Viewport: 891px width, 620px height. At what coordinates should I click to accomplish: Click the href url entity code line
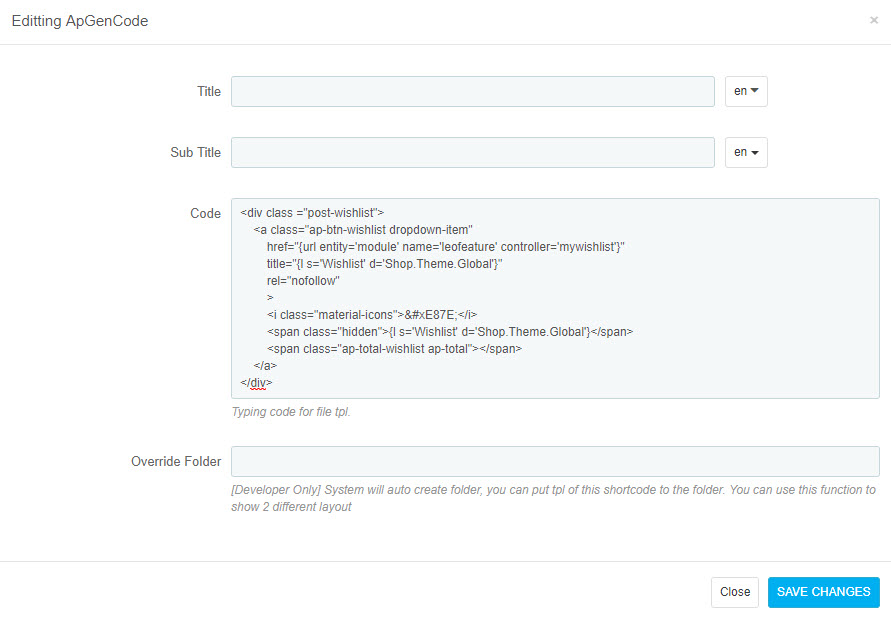click(446, 247)
